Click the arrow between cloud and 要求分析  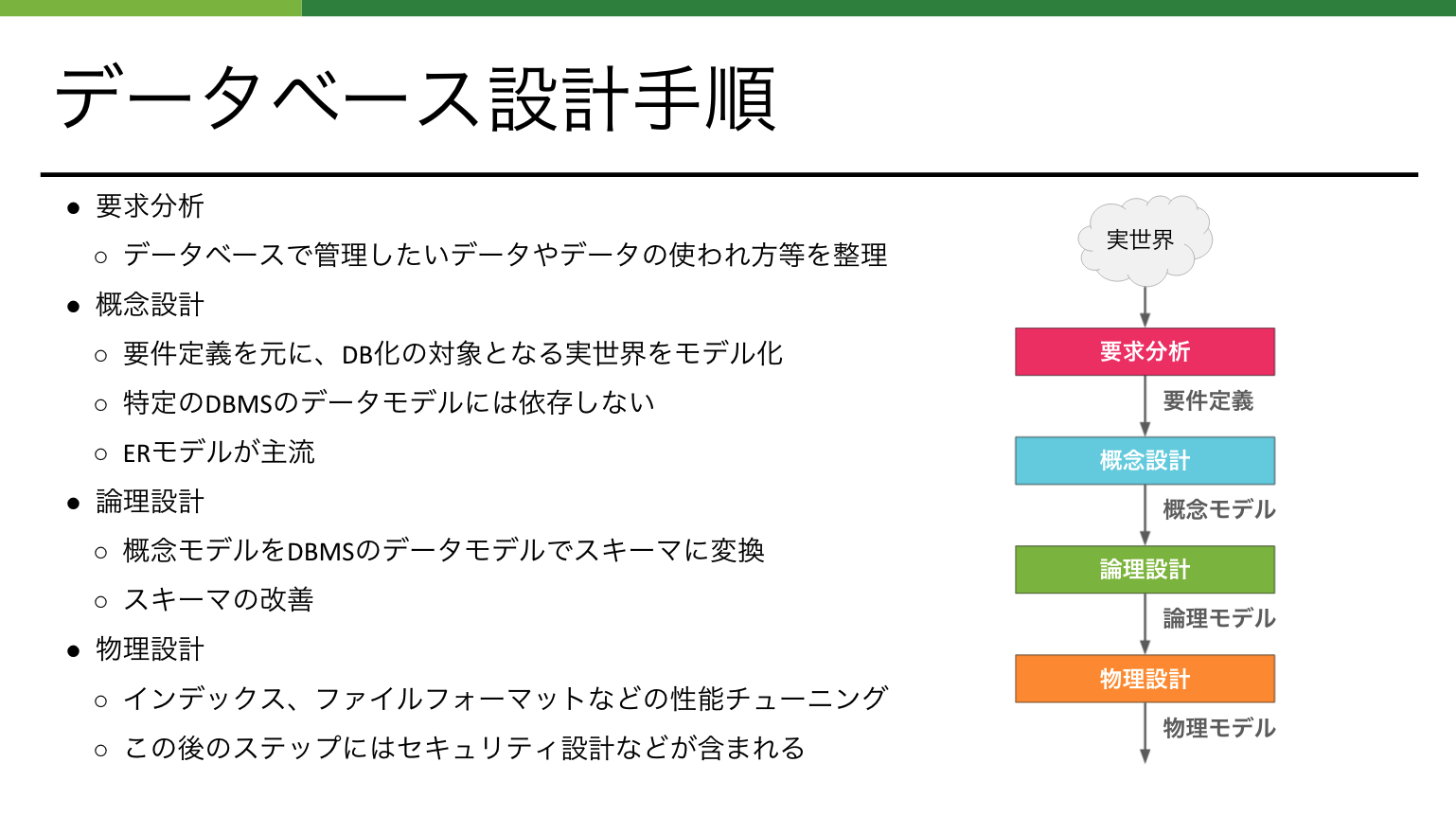click(x=1145, y=307)
